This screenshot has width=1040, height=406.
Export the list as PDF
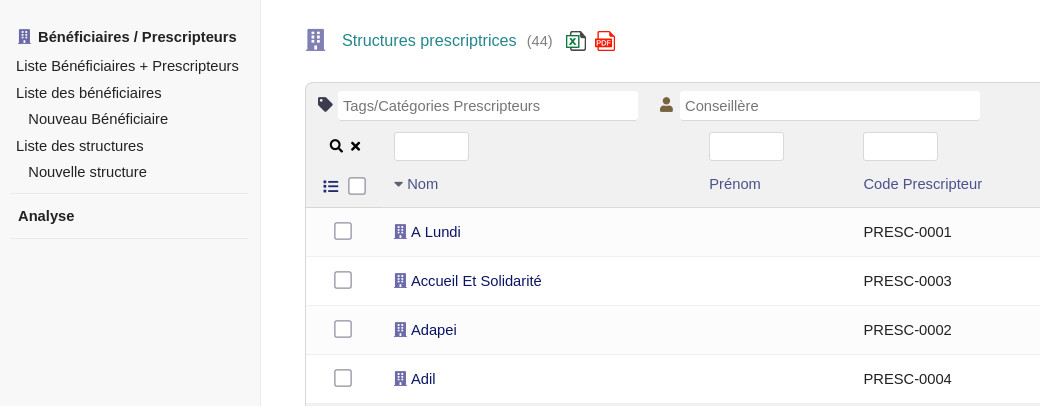(x=605, y=41)
